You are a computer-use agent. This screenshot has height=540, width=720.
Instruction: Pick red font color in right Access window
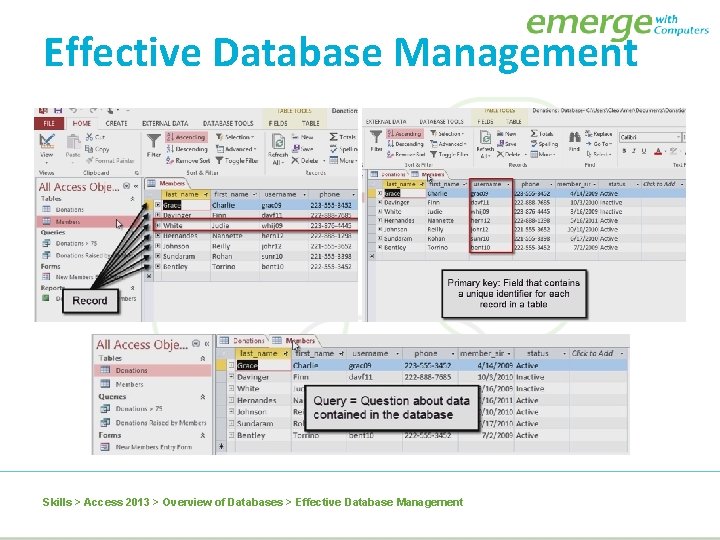point(658,151)
